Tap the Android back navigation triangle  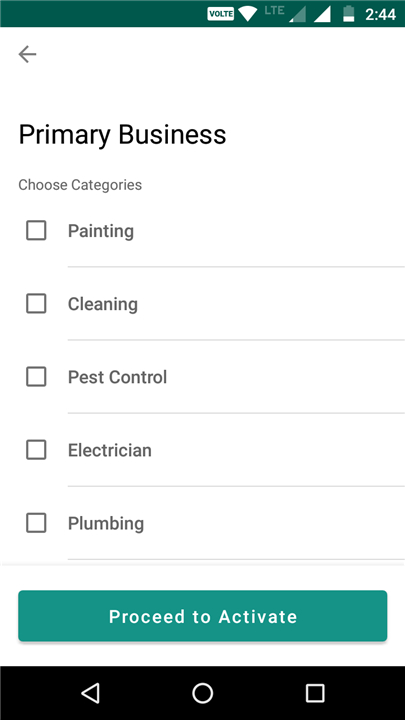[90, 693]
